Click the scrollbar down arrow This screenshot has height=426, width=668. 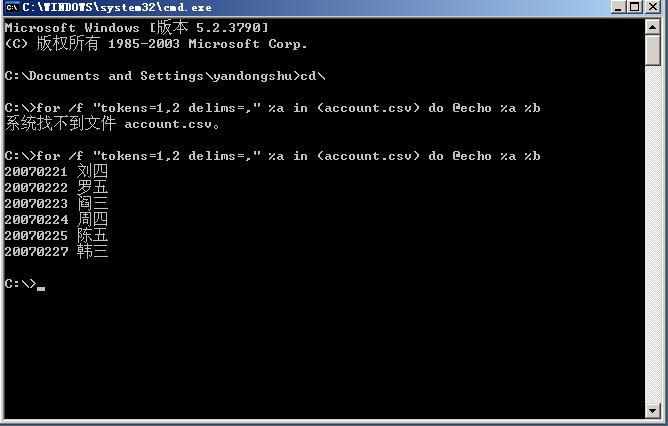pyautogui.click(x=653, y=411)
